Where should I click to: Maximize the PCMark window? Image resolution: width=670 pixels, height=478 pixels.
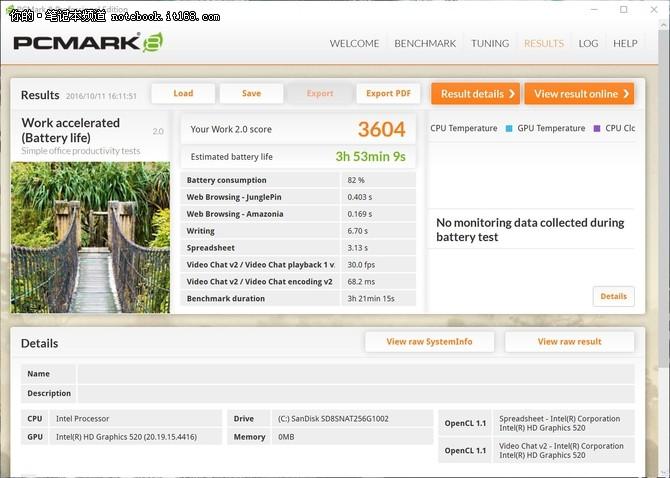[x=624, y=9]
